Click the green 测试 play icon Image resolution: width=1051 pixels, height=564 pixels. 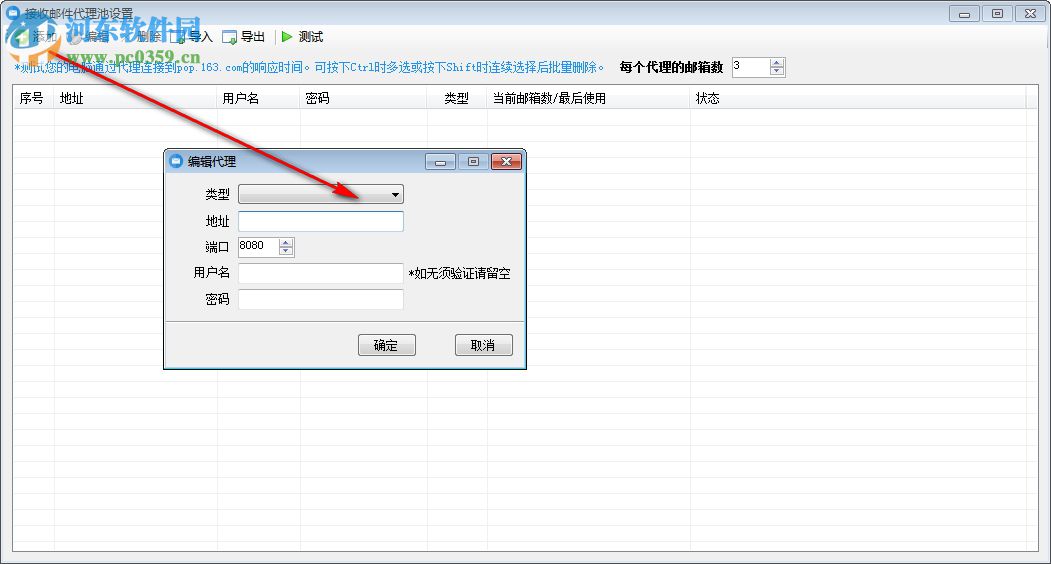click(x=287, y=37)
